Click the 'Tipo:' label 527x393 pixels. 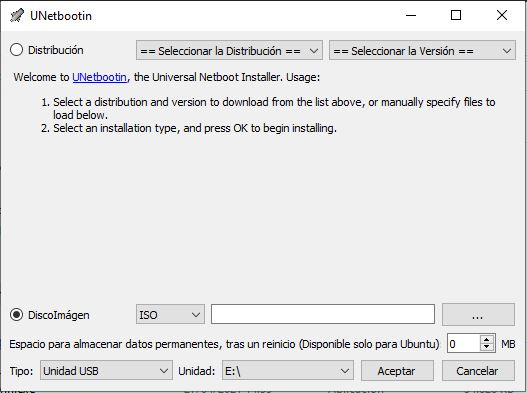[x=22, y=371]
